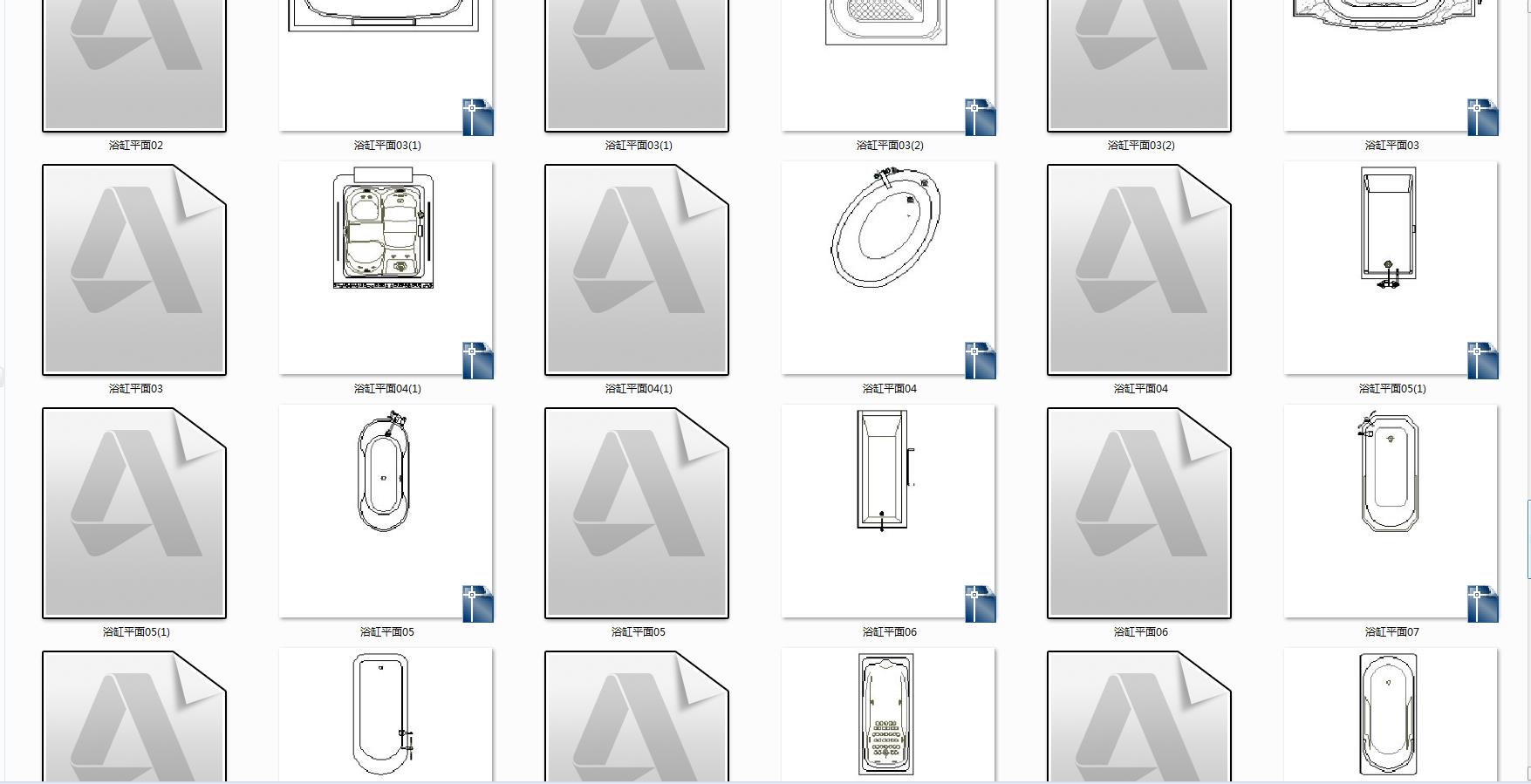Viewport: 1531px width, 784px height.
Task: Click 浴缸平面03(2) name under Autodesk icon
Action: [1141, 145]
